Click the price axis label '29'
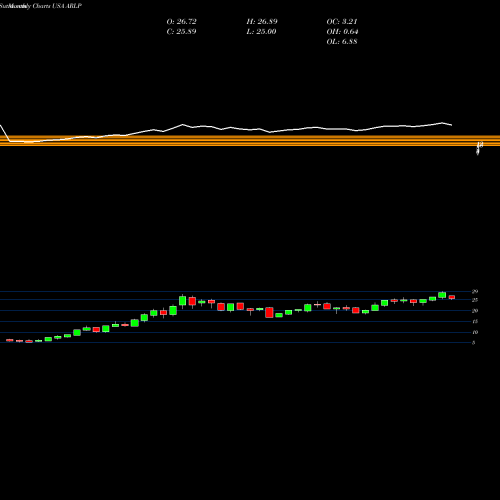 475,292
